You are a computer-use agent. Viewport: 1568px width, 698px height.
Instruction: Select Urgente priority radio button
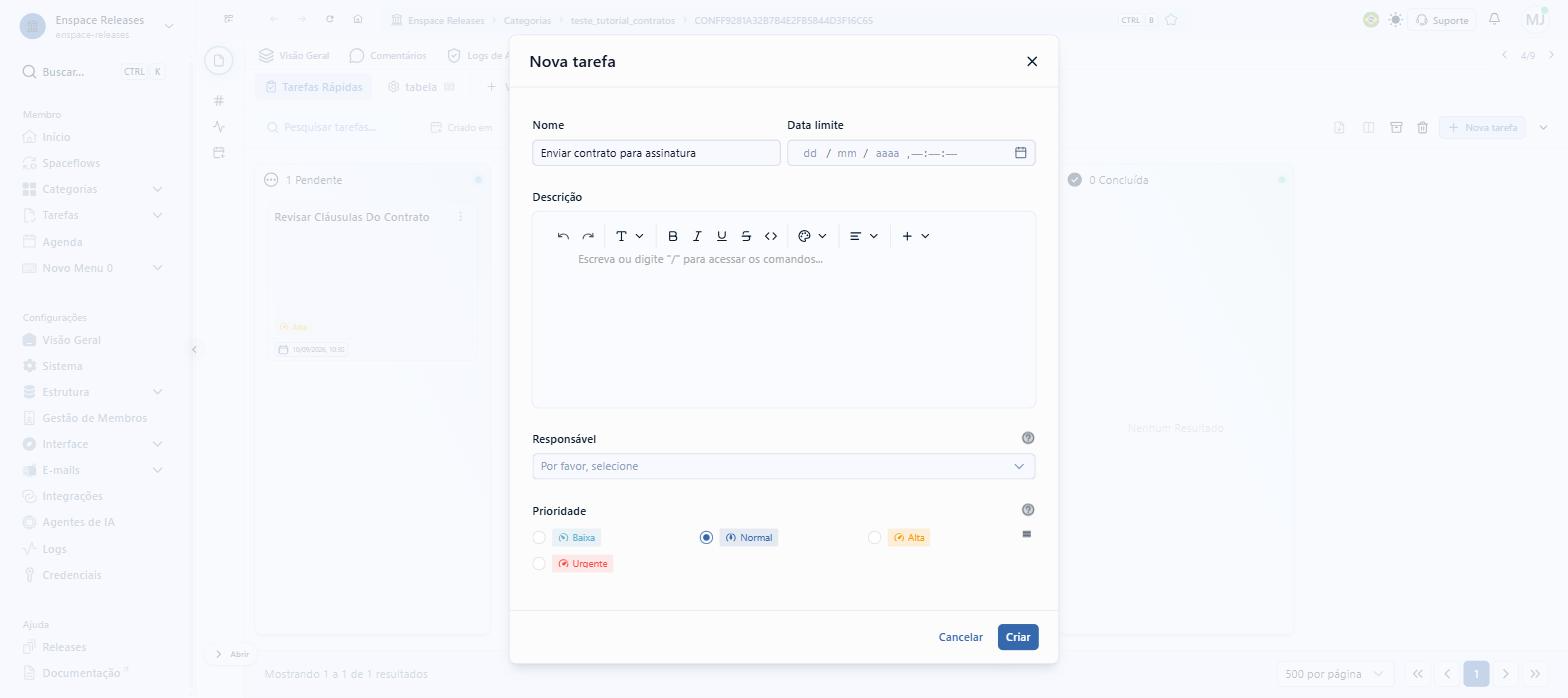click(539, 564)
